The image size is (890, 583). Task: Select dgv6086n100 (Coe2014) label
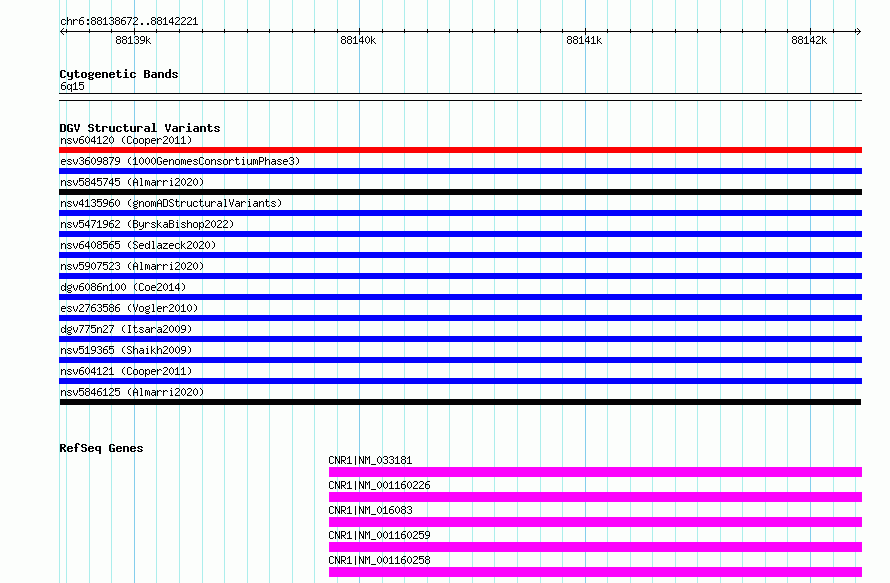pos(123,287)
